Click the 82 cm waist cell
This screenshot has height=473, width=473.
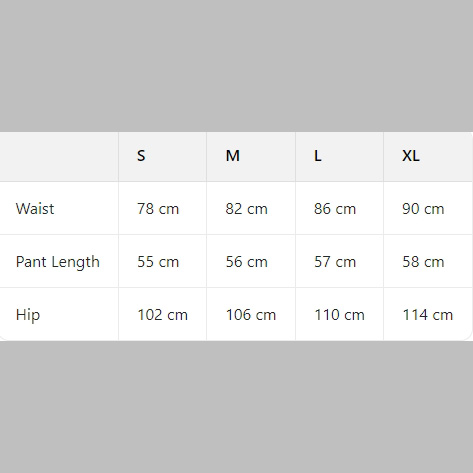251,208
